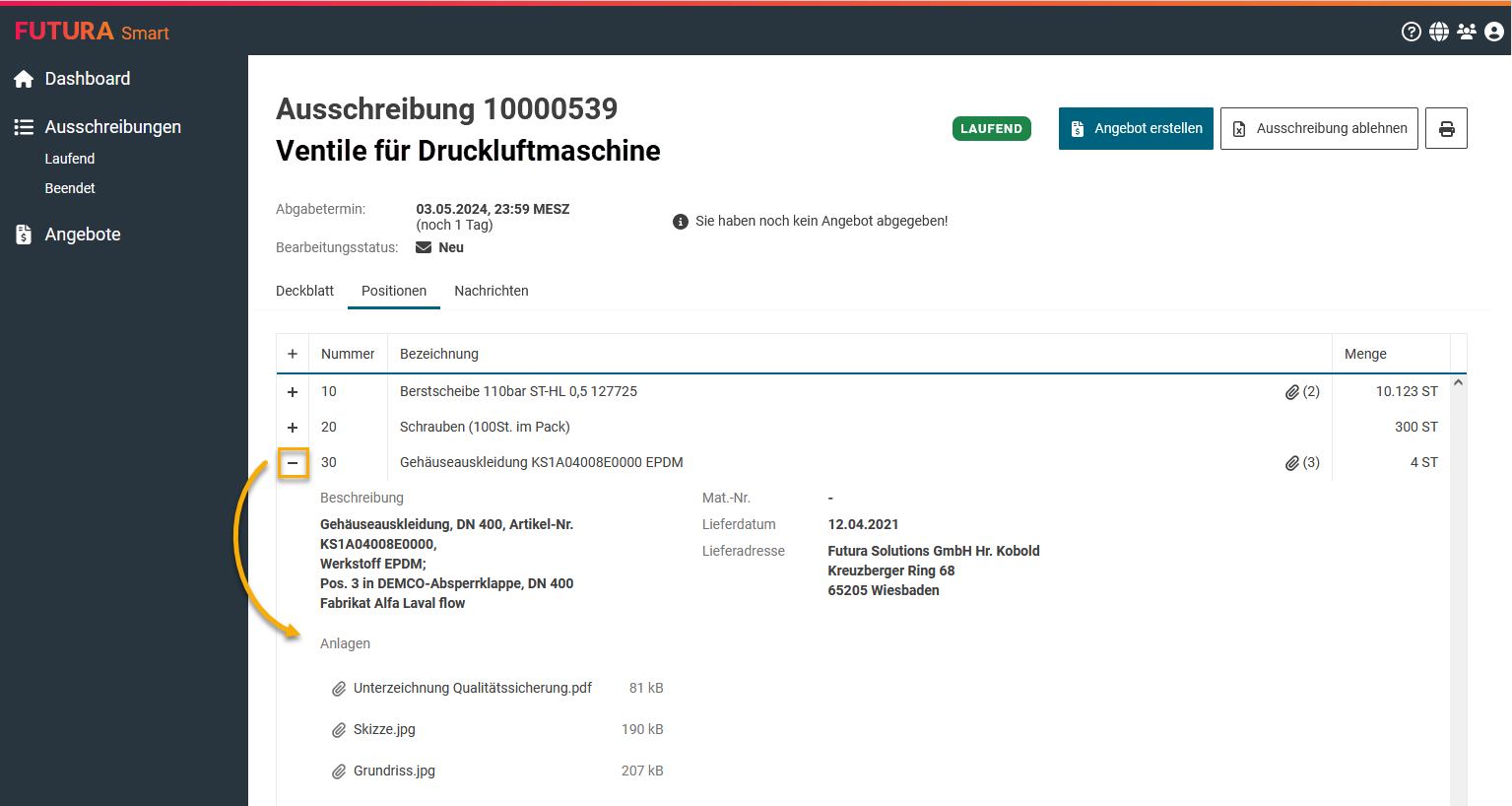Expand all positions via header plus

click(x=293, y=354)
